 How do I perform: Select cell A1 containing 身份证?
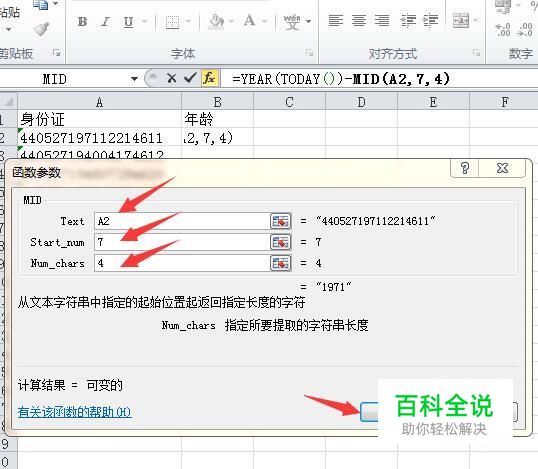click(x=100, y=119)
